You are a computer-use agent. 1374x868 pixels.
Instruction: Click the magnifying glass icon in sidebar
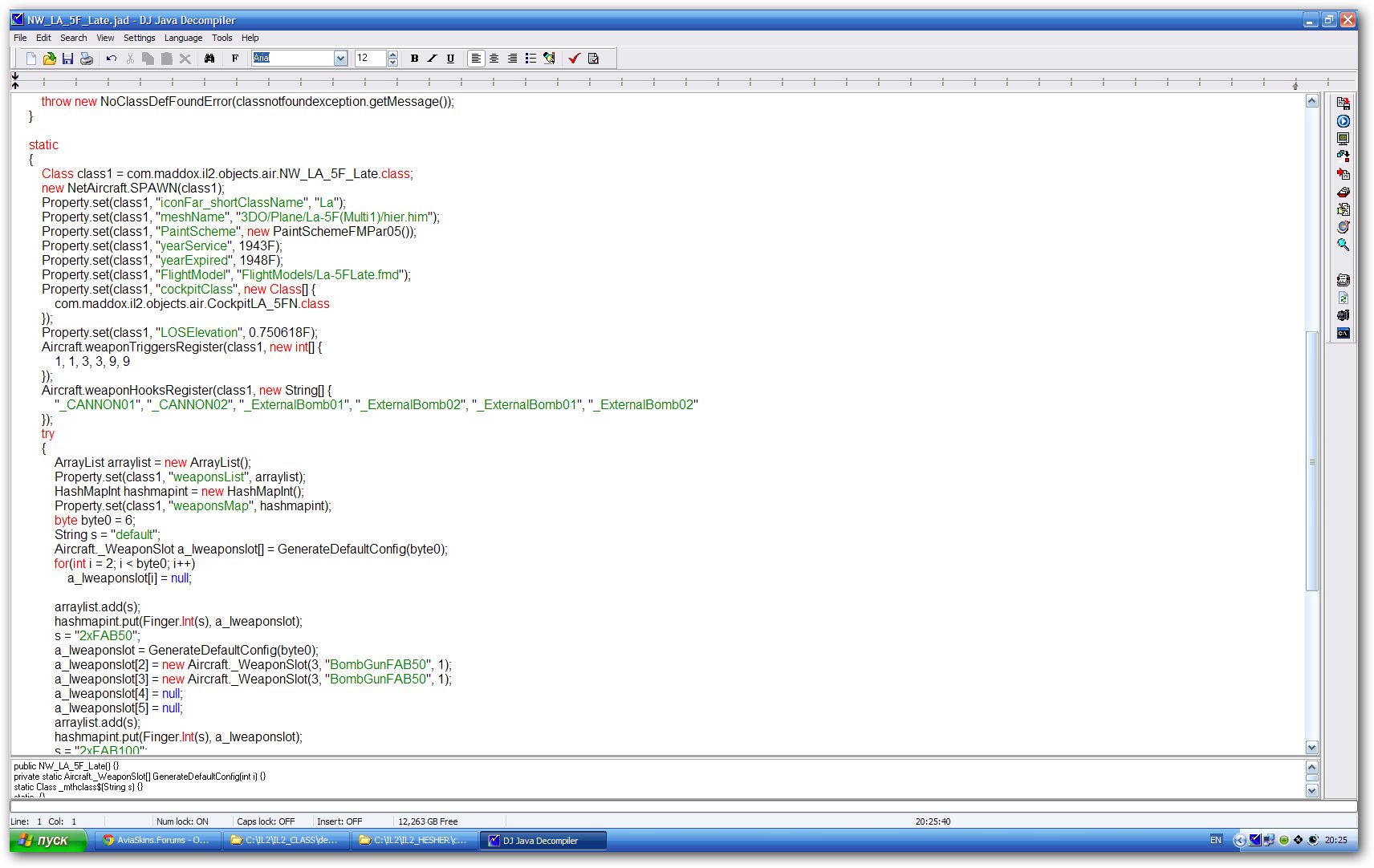[x=1344, y=245]
